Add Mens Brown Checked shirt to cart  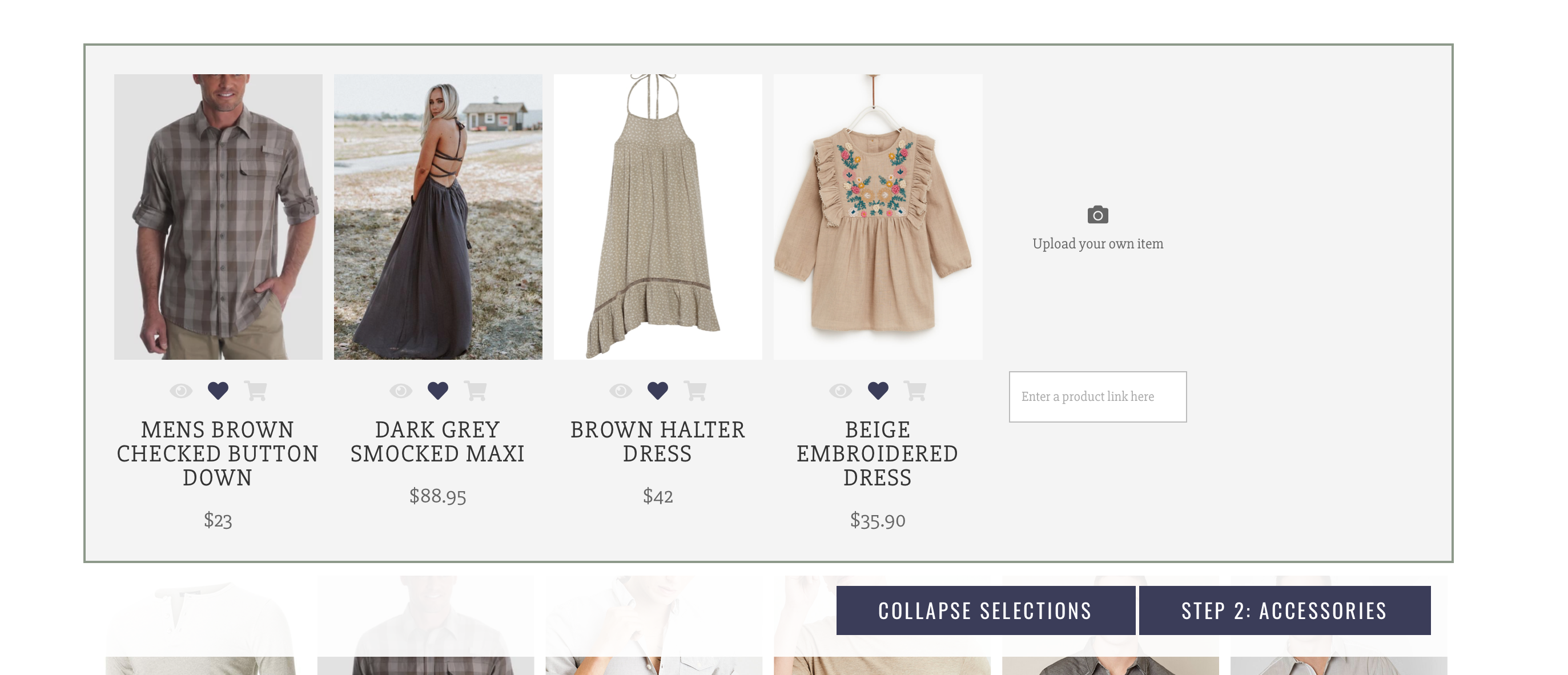[x=256, y=391]
